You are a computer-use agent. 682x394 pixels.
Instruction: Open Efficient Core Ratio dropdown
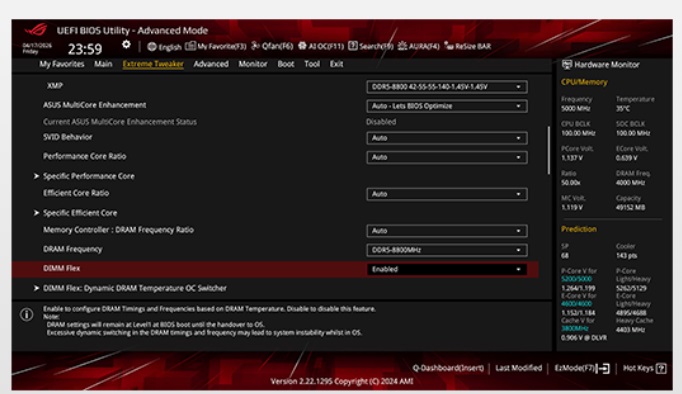pos(447,194)
